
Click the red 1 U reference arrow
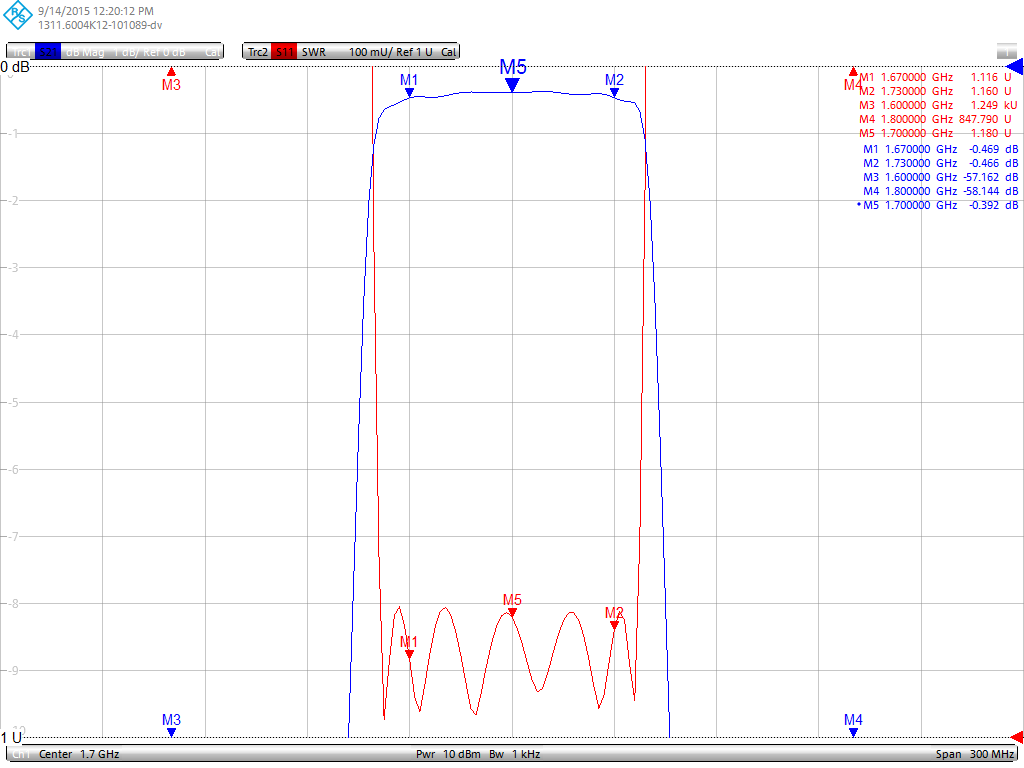(1017, 737)
